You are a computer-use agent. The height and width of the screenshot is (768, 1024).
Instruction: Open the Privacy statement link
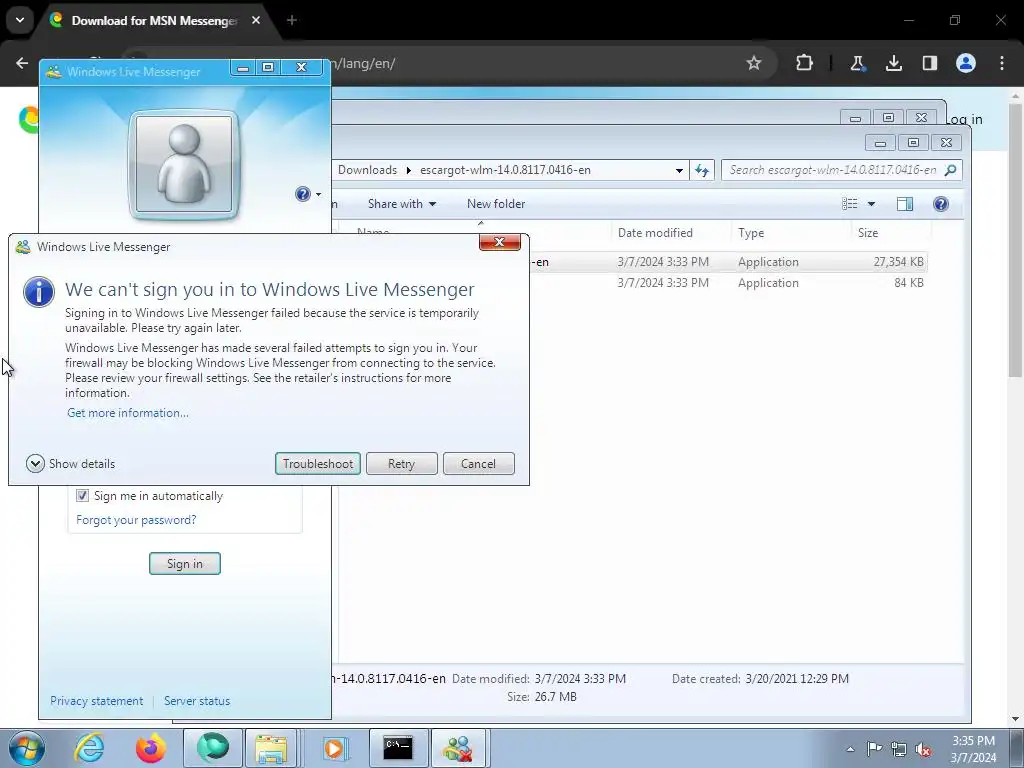coord(97,701)
